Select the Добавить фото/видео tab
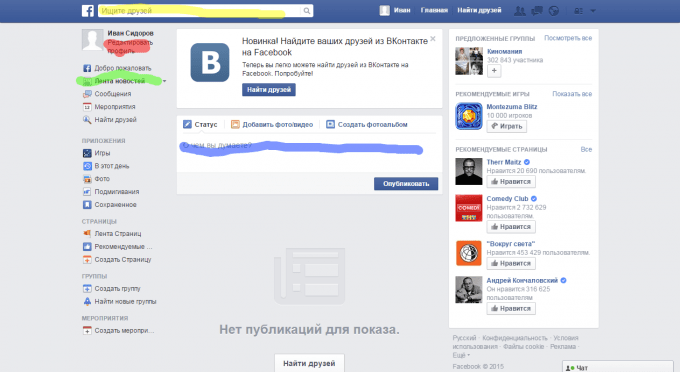This screenshot has height=372, width=680. pos(272,124)
